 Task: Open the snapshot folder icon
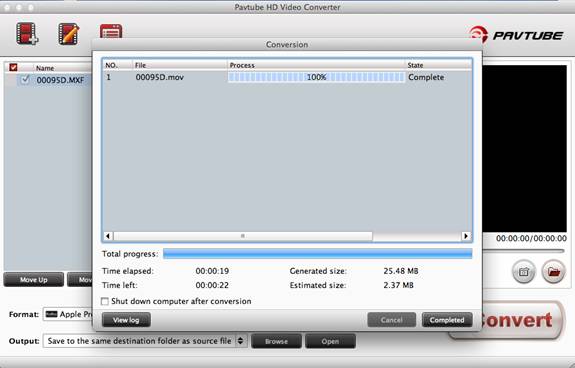[553, 272]
